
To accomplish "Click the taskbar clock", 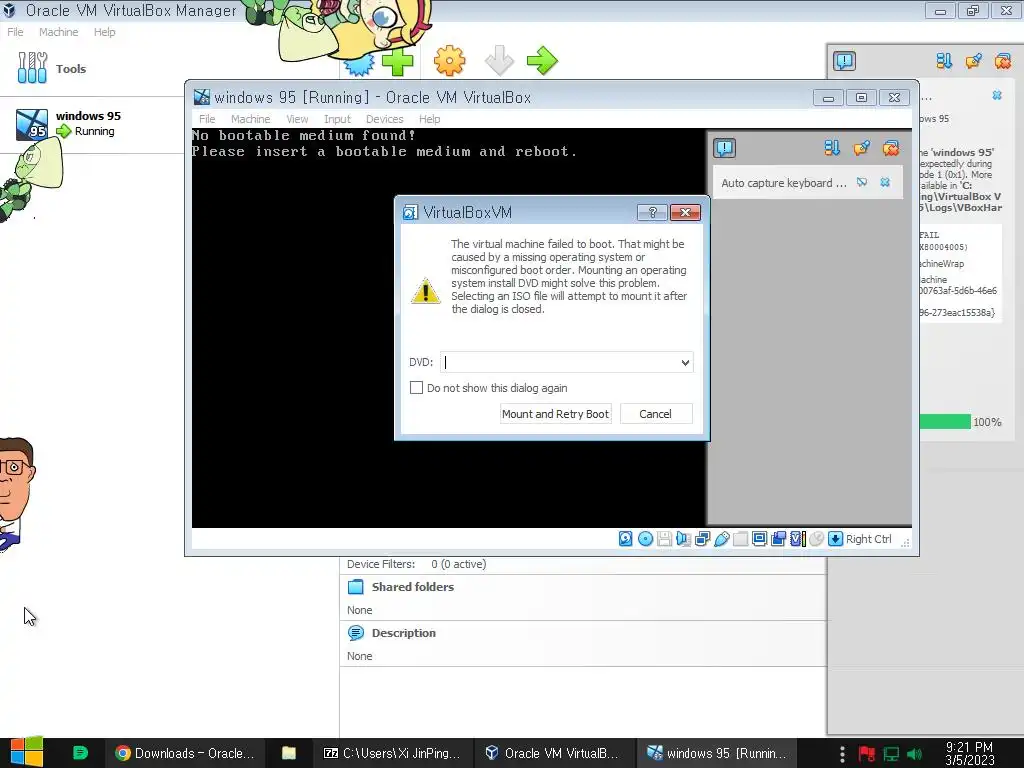I will (969, 753).
